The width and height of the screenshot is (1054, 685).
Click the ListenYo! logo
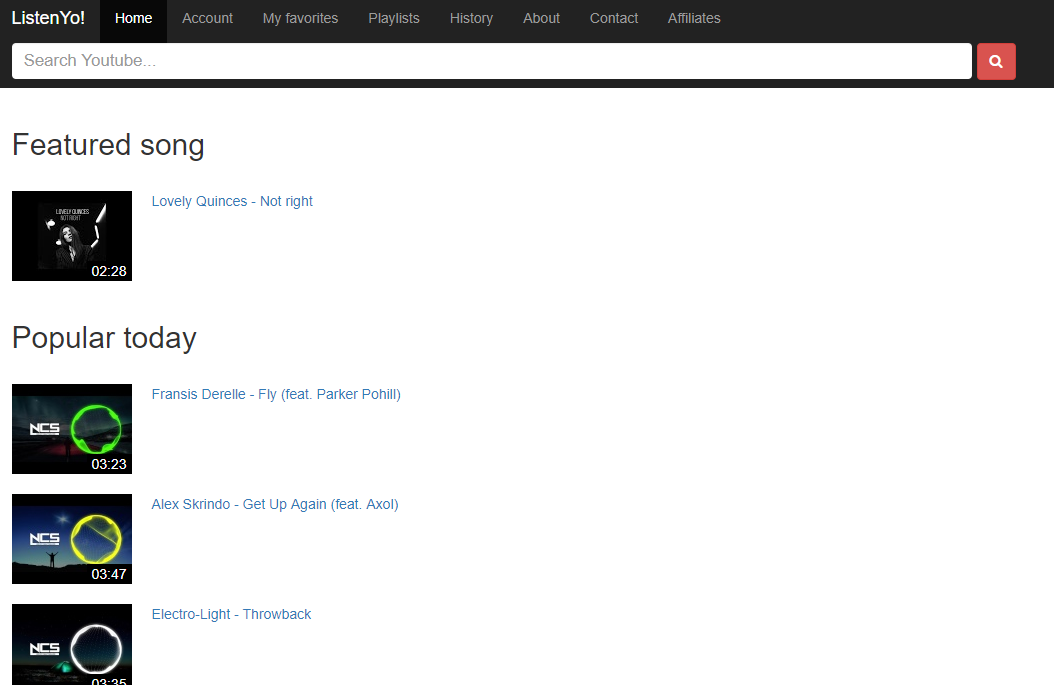[x=48, y=18]
